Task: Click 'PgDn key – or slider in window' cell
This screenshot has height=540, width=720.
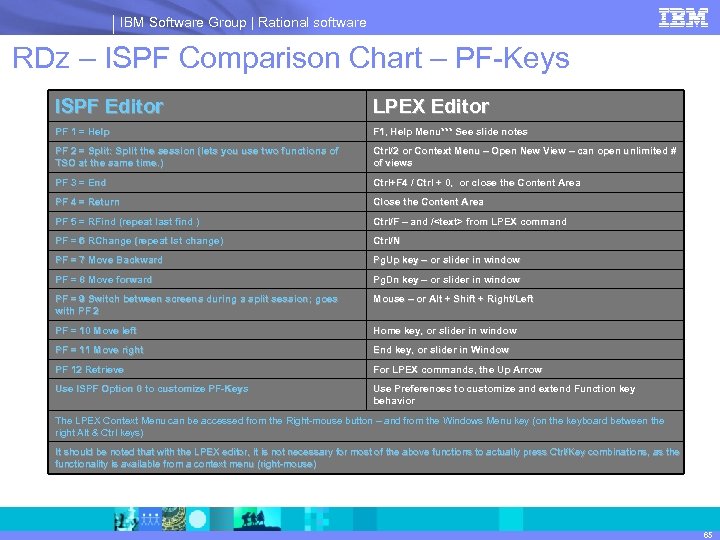Action: click(x=525, y=280)
